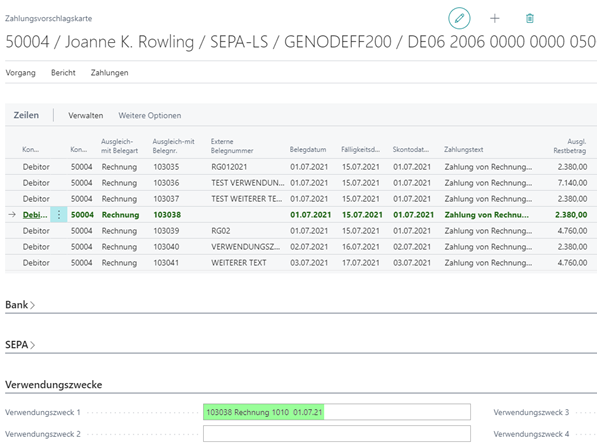Select cell RG02

[x=221, y=231]
